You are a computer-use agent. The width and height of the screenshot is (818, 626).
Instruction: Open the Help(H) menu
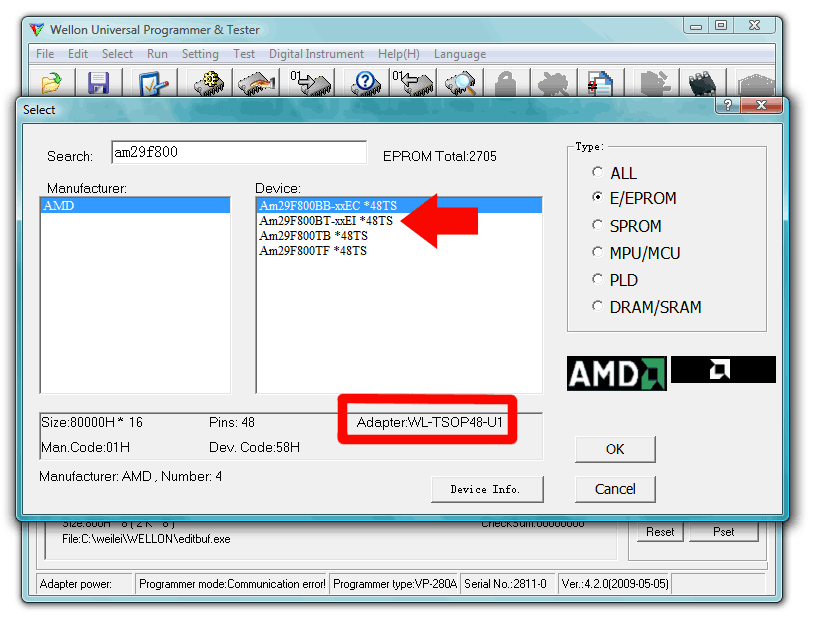point(399,54)
